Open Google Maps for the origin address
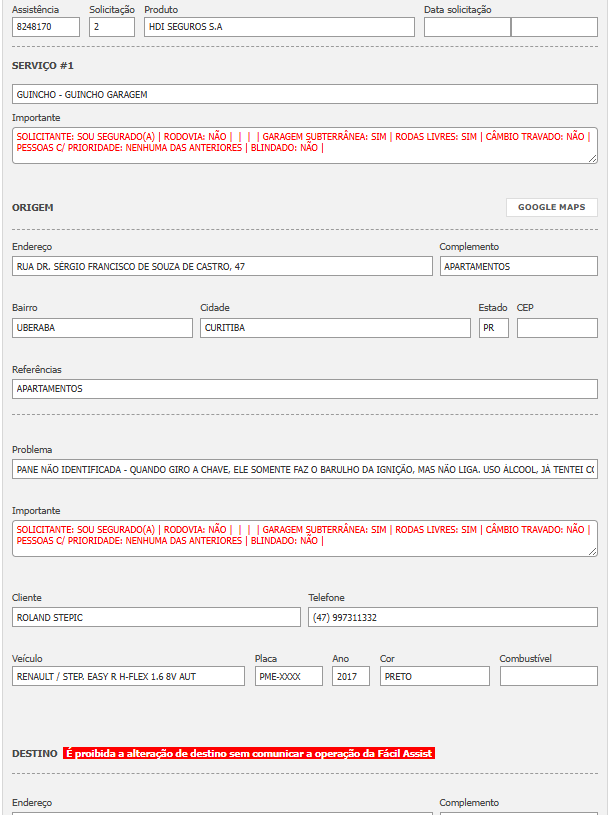The width and height of the screenshot is (608, 815). coord(551,207)
